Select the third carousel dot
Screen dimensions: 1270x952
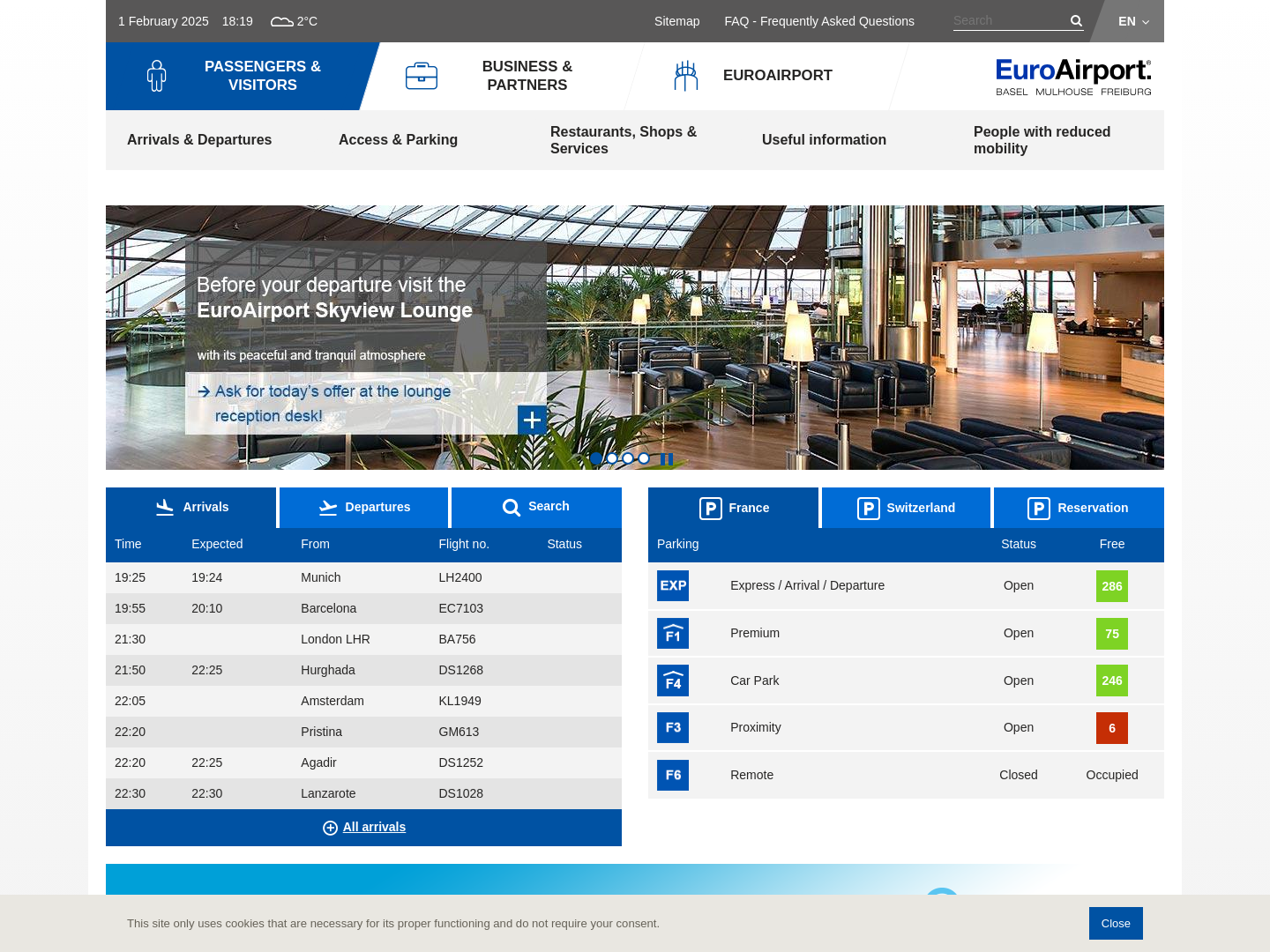click(628, 458)
